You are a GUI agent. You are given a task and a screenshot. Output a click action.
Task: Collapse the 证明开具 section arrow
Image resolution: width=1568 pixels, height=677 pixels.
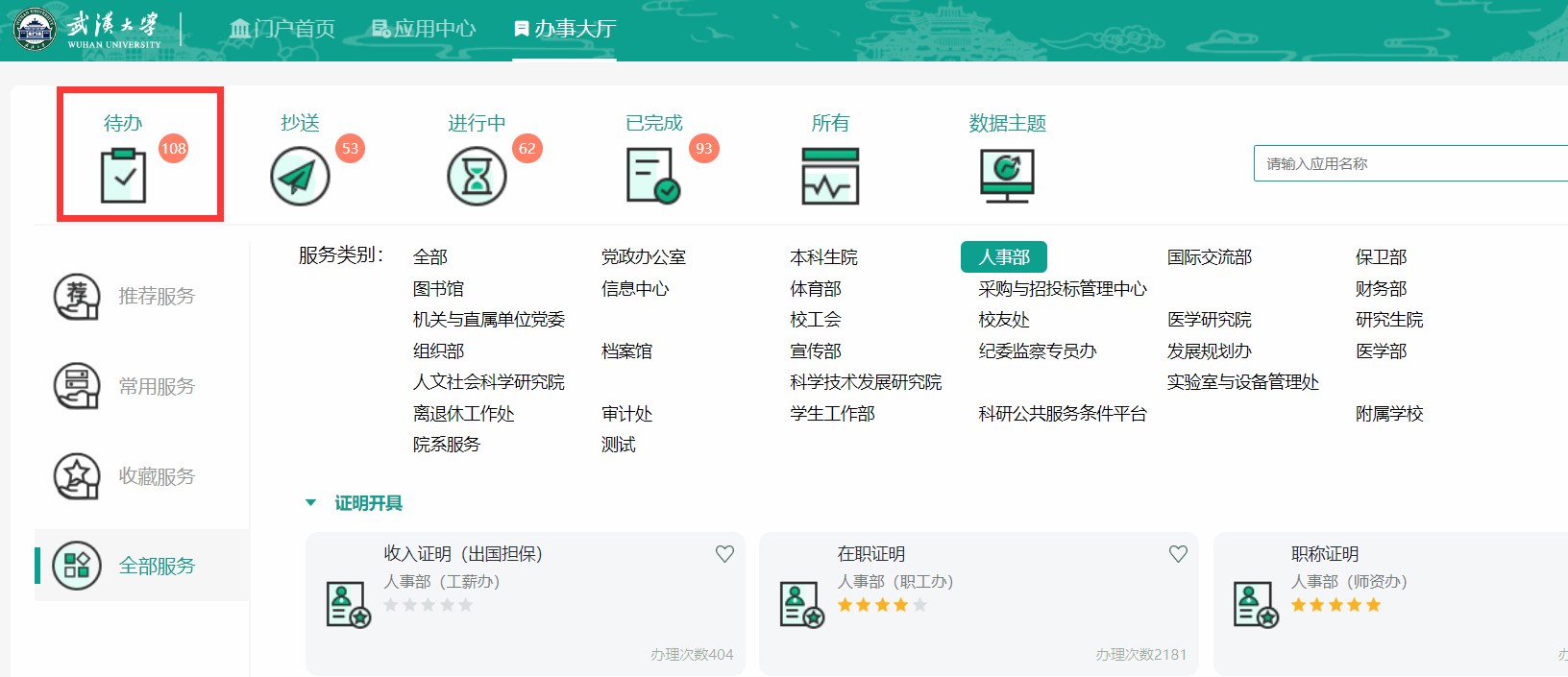pyautogui.click(x=310, y=503)
